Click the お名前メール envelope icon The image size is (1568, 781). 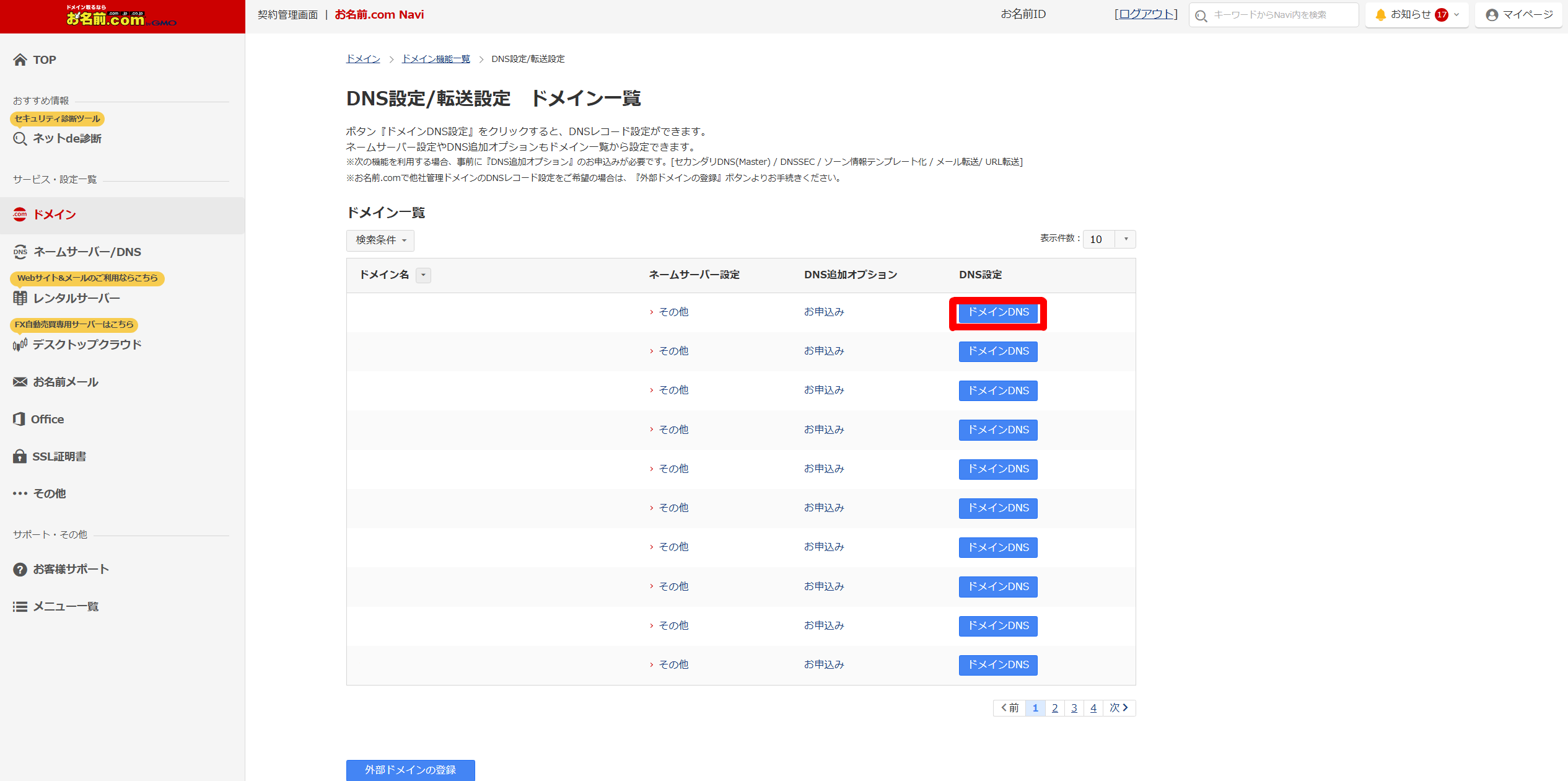pos(20,382)
